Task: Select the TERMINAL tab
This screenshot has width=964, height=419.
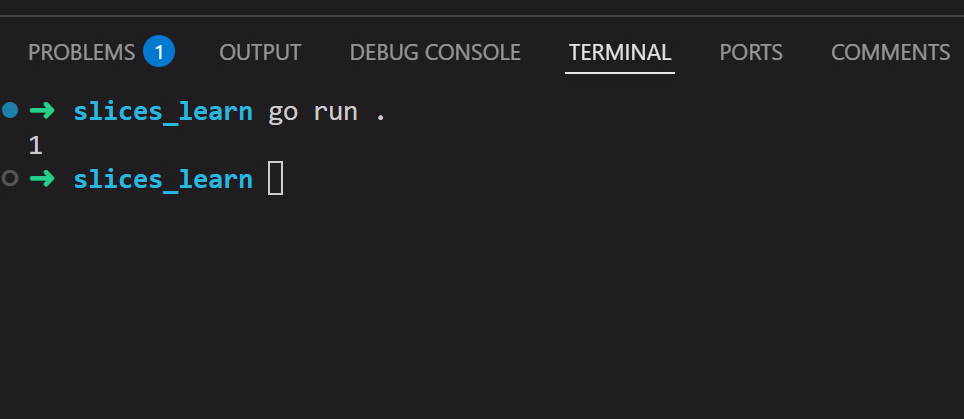Action: tap(620, 52)
